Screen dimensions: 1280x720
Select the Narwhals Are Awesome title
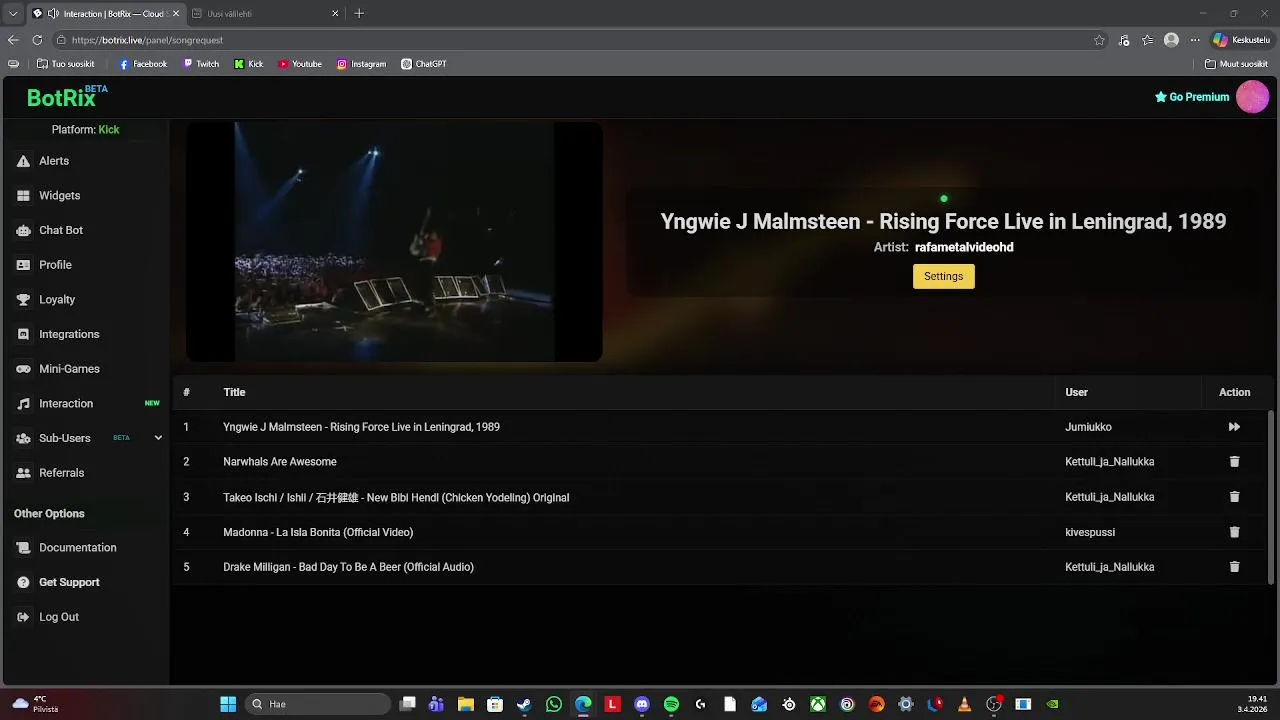[x=280, y=462]
